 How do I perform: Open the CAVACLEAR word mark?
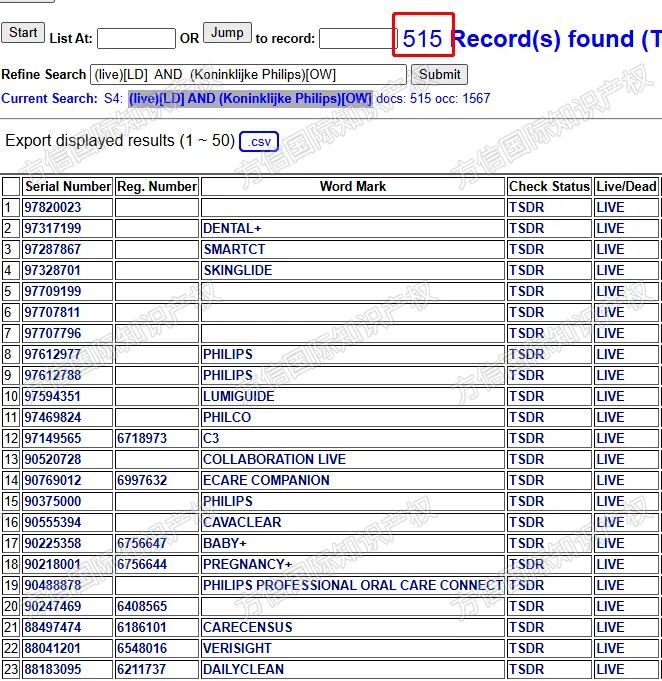[242, 522]
